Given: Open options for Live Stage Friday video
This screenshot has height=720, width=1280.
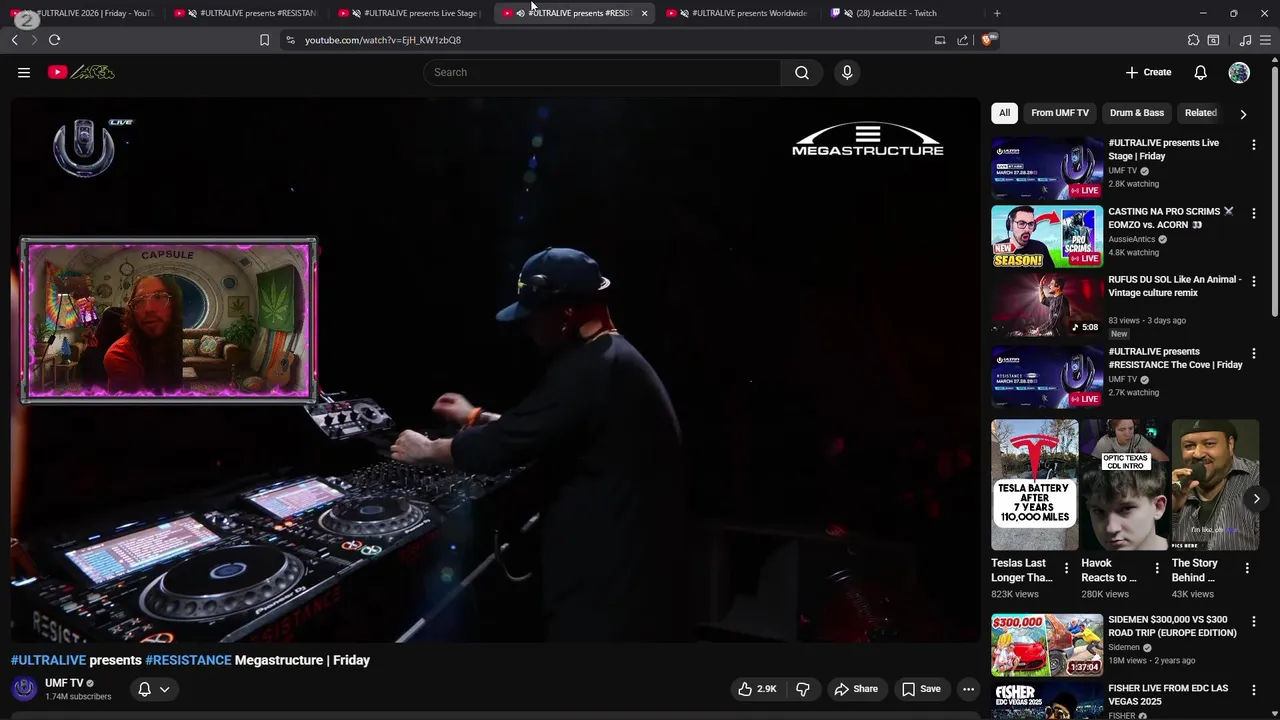Looking at the screenshot, I should 1253,145.
